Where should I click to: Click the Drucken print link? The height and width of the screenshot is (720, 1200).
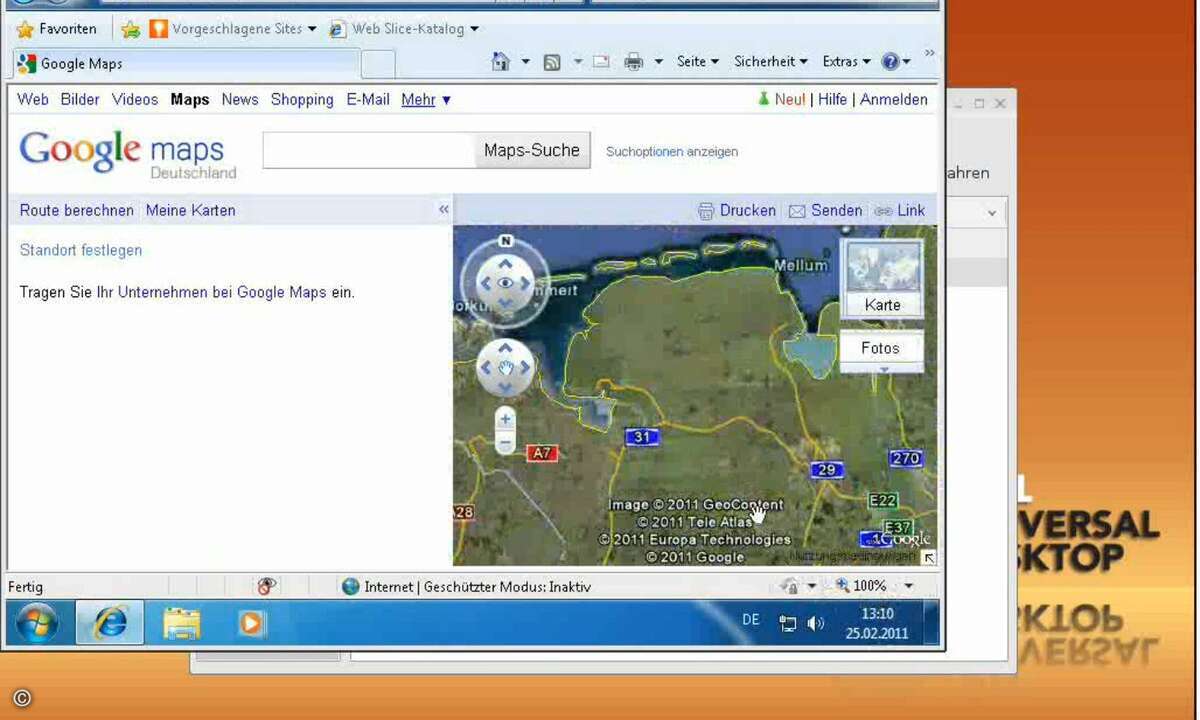[x=737, y=211]
